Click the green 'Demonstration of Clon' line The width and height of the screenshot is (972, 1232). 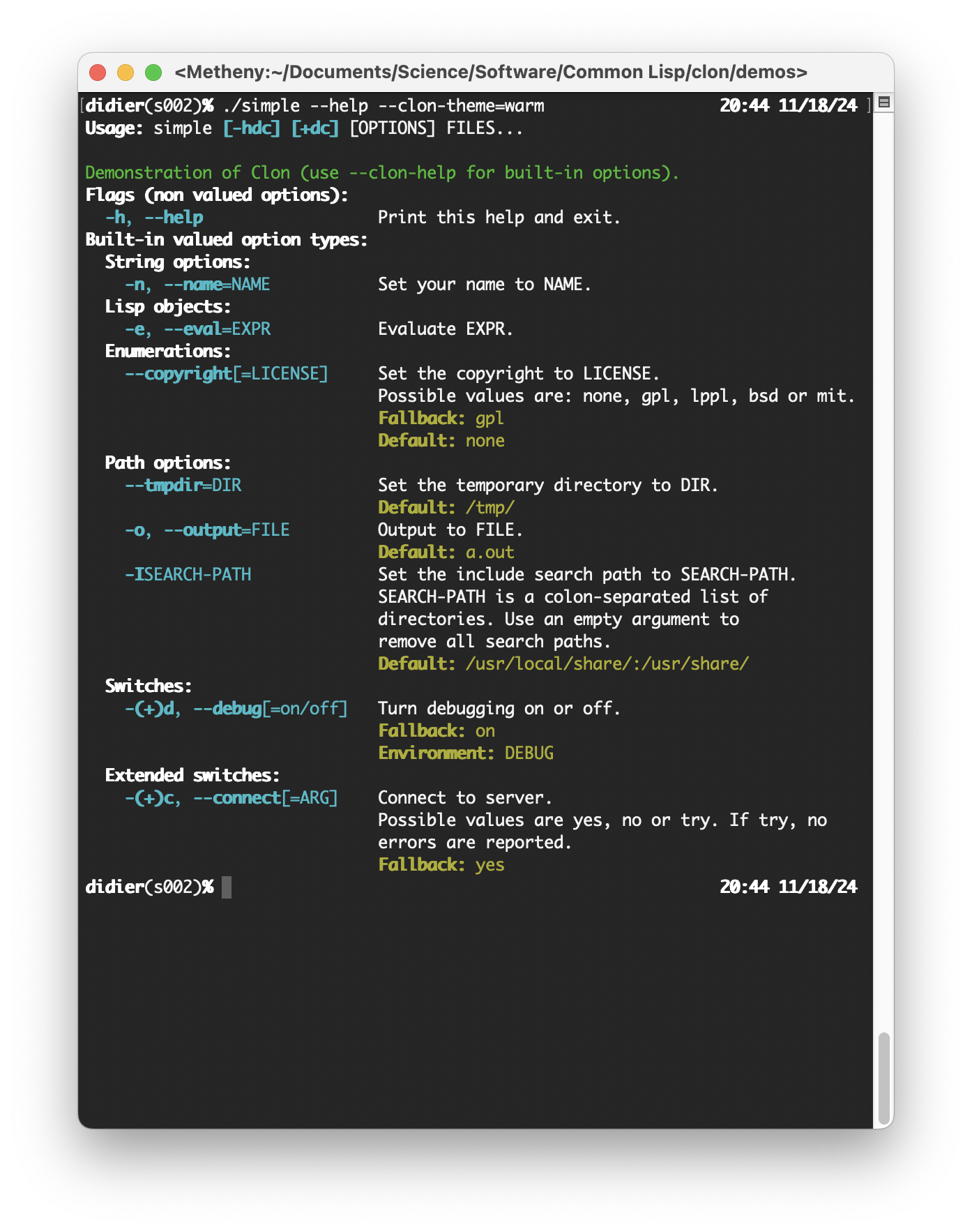coord(382,173)
